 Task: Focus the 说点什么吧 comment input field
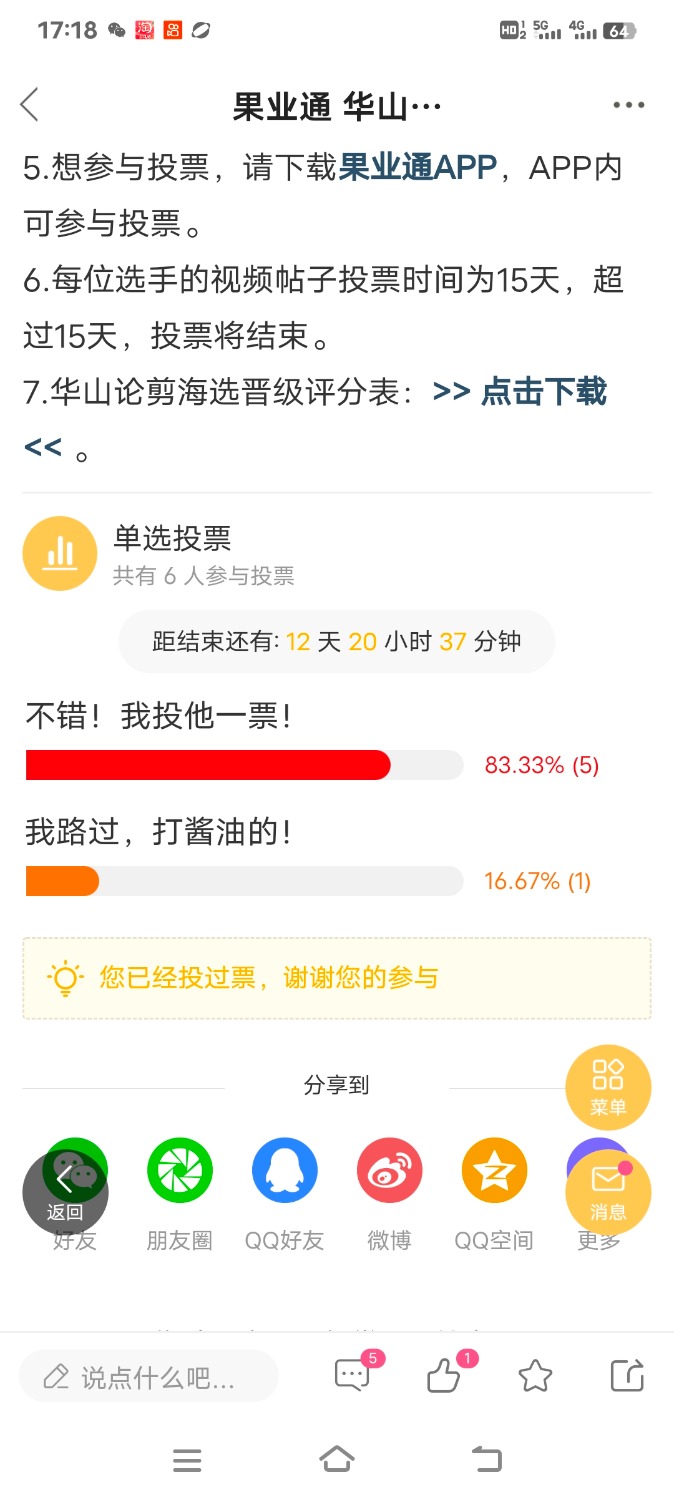click(149, 1377)
